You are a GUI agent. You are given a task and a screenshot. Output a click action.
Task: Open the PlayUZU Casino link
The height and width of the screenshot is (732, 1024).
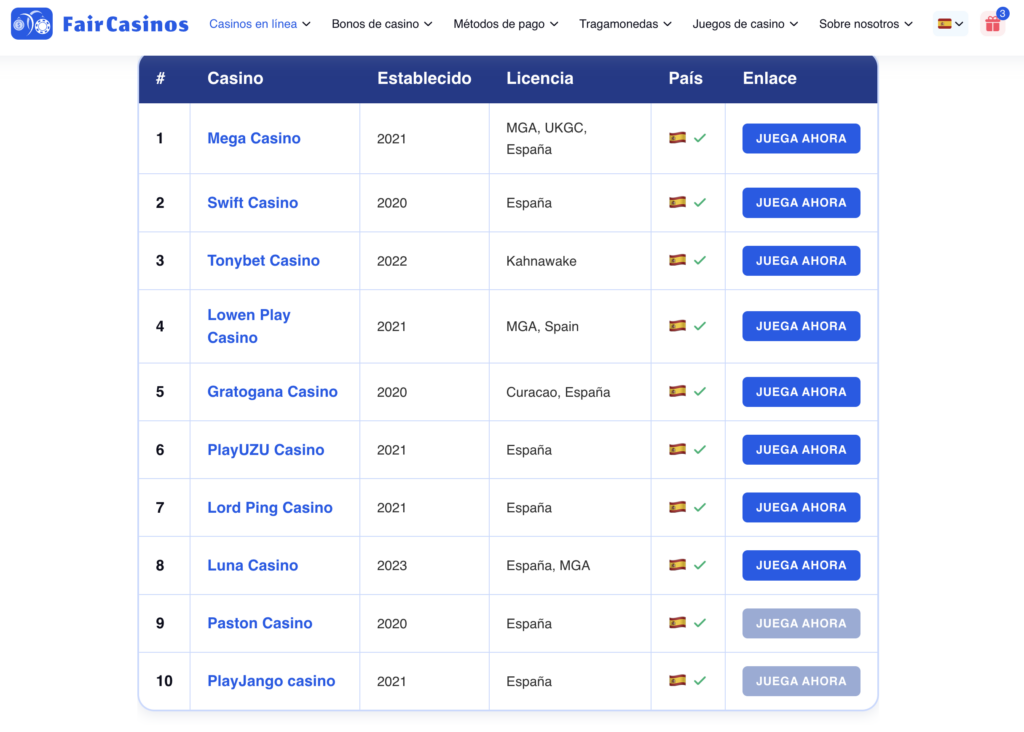pyautogui.click(x=266, y=450)
